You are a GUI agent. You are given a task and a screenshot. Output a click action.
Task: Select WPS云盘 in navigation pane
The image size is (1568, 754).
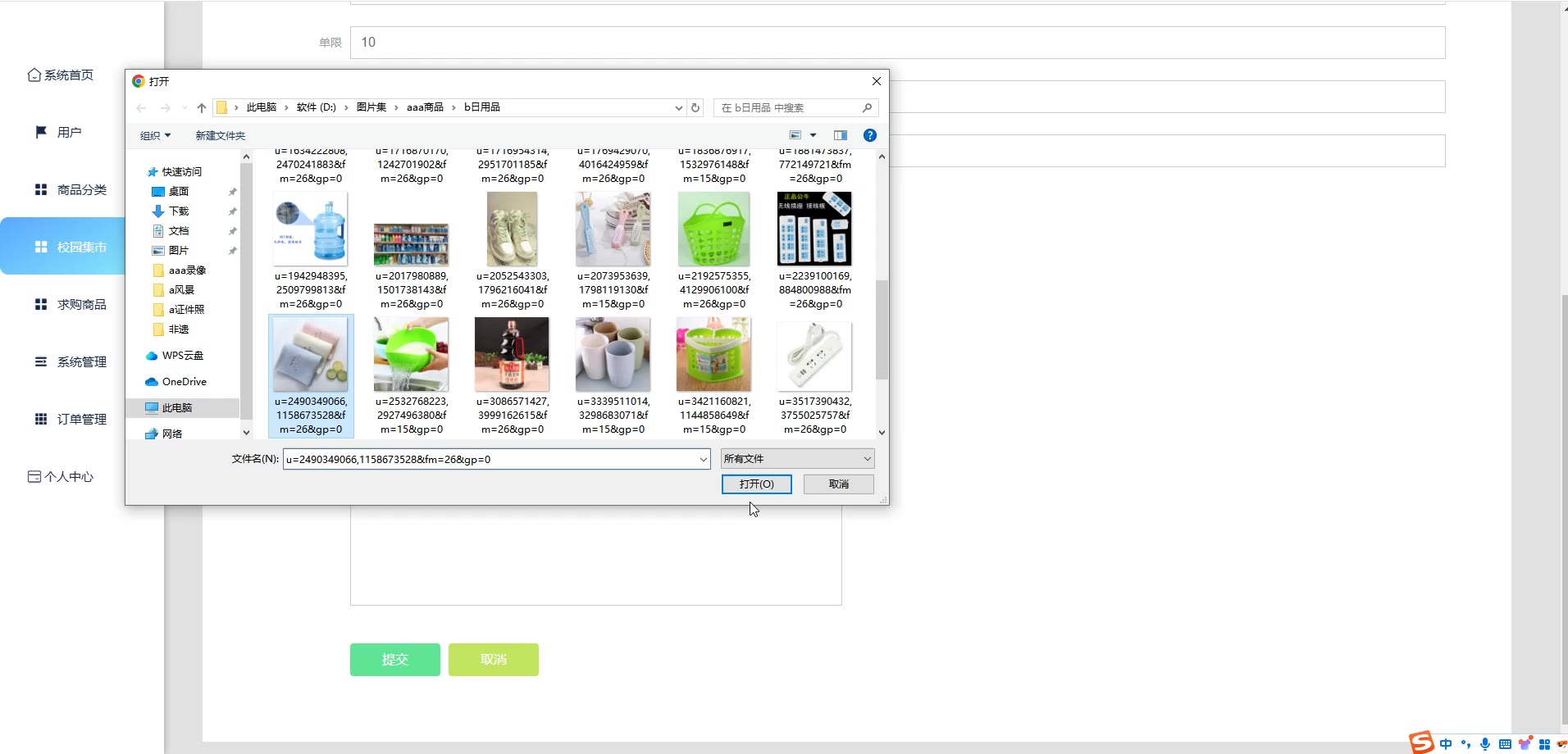tap(174, 356)
